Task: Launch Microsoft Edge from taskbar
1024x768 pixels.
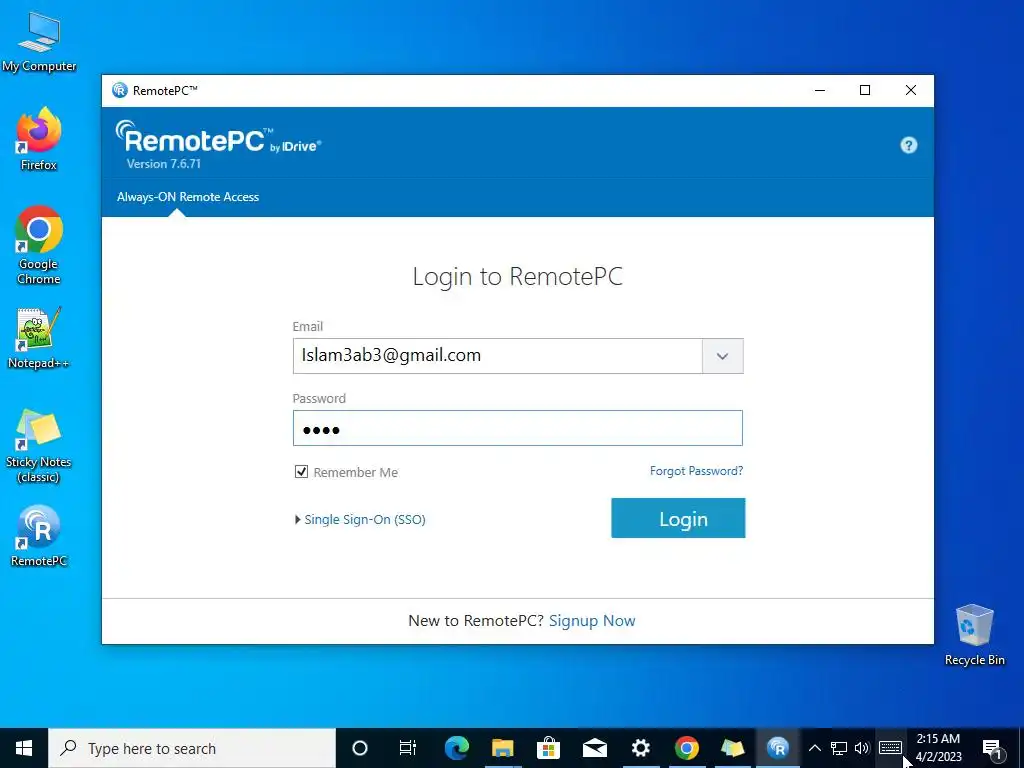Action: [456, 748]
